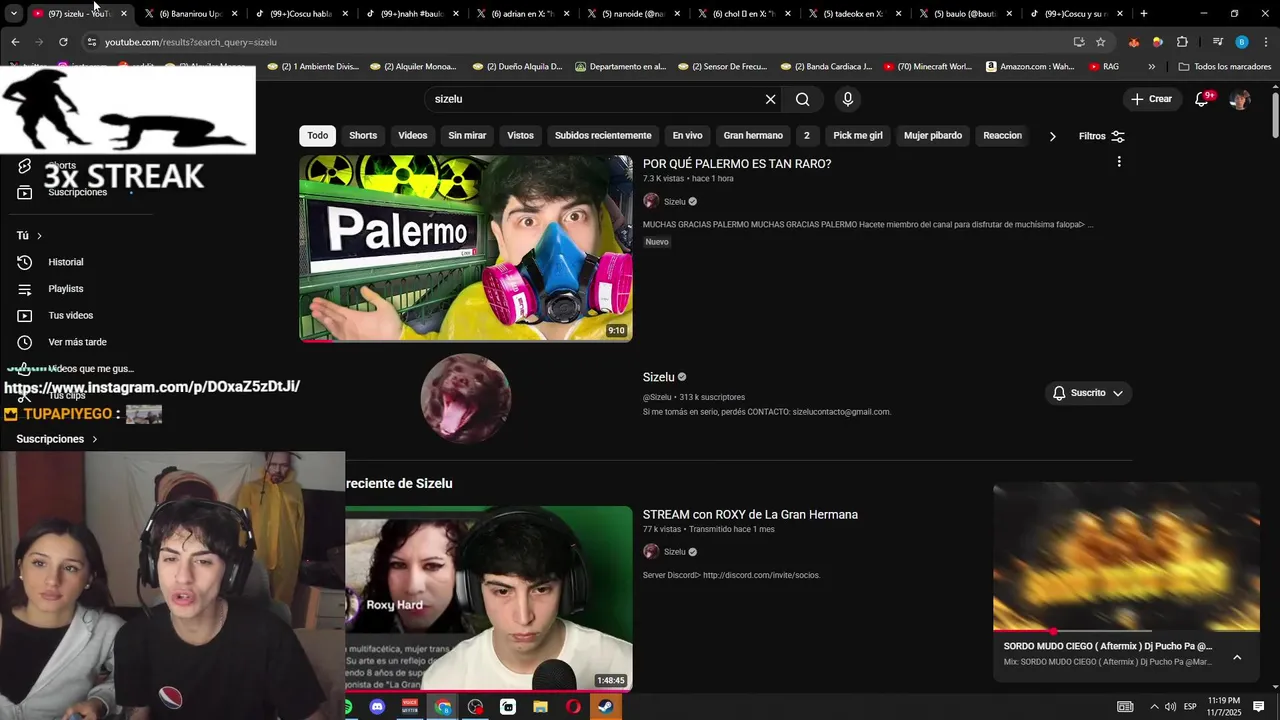Open the Filtros panel

pos(1102,136)
